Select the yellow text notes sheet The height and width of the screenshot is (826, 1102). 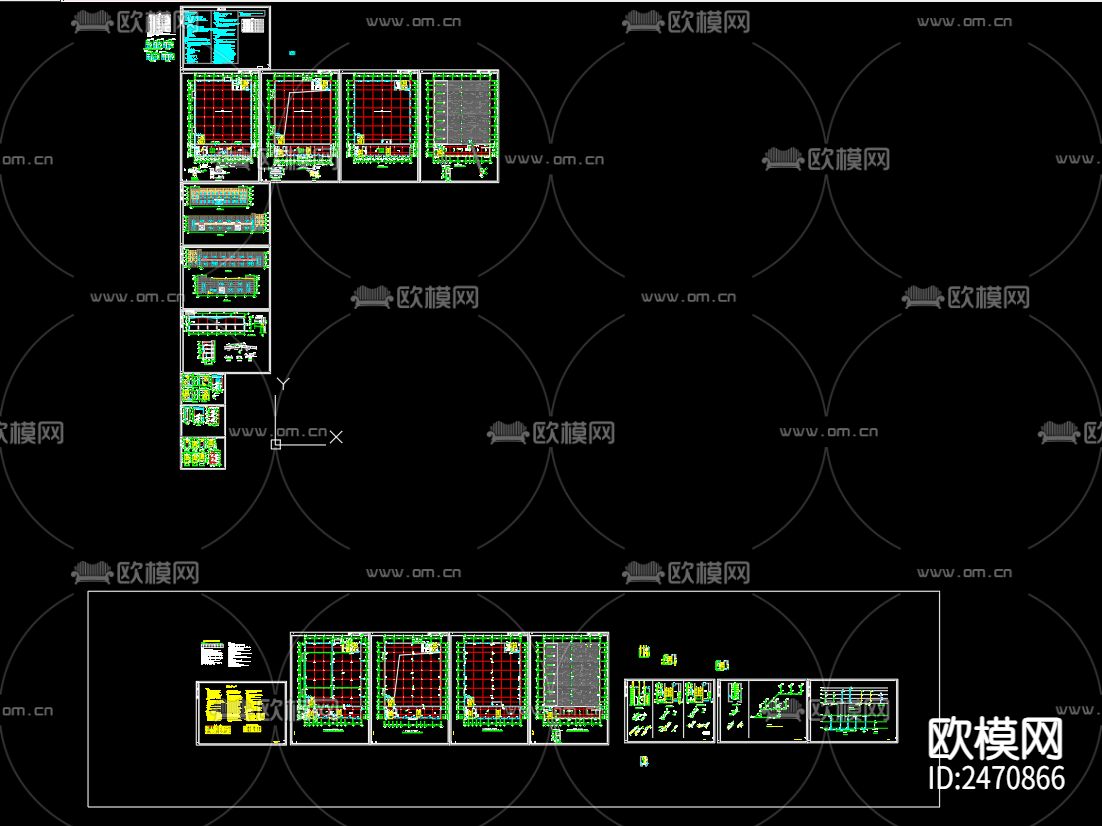tap(241, 713)
